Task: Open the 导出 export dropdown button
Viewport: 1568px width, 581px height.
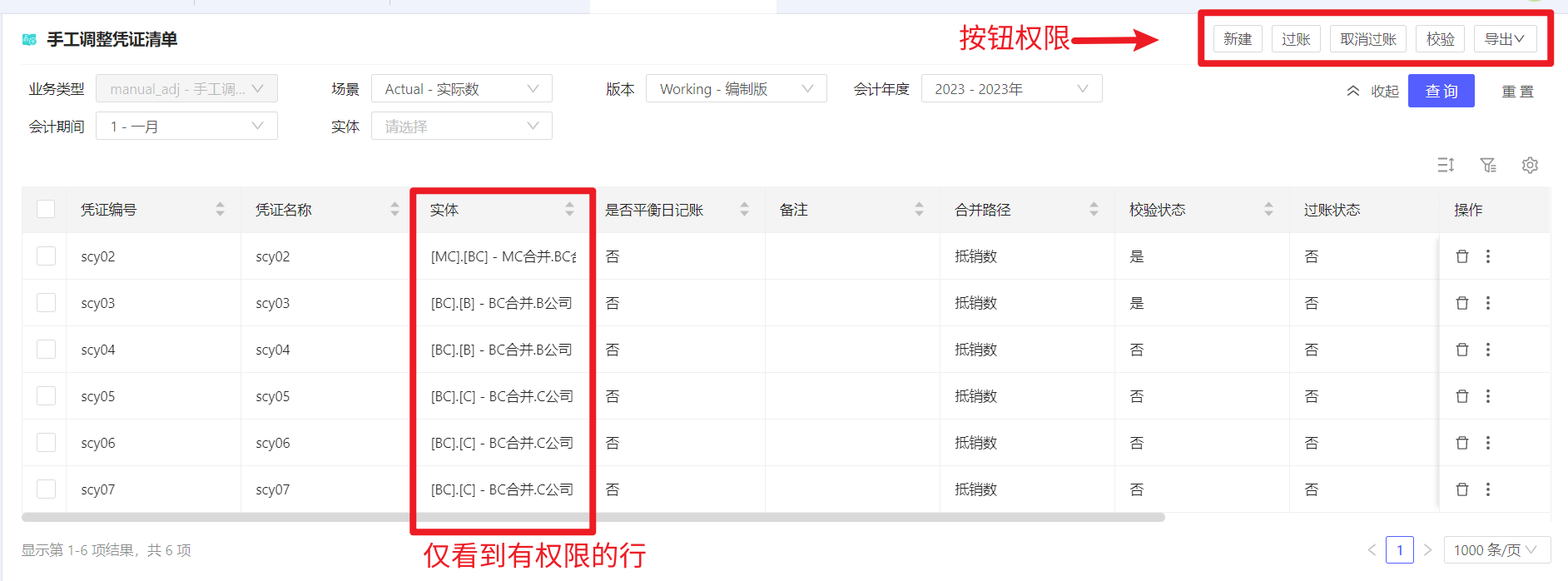Action: (x=1504, y=39)
